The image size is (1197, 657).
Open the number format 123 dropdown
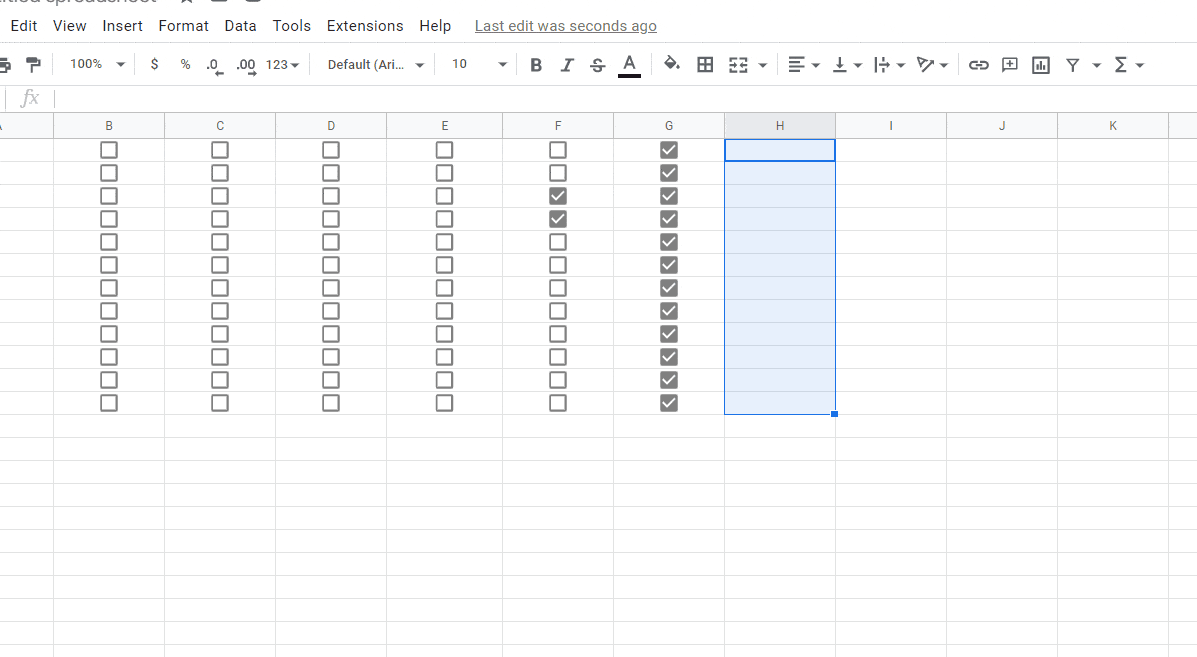(283, 64)
